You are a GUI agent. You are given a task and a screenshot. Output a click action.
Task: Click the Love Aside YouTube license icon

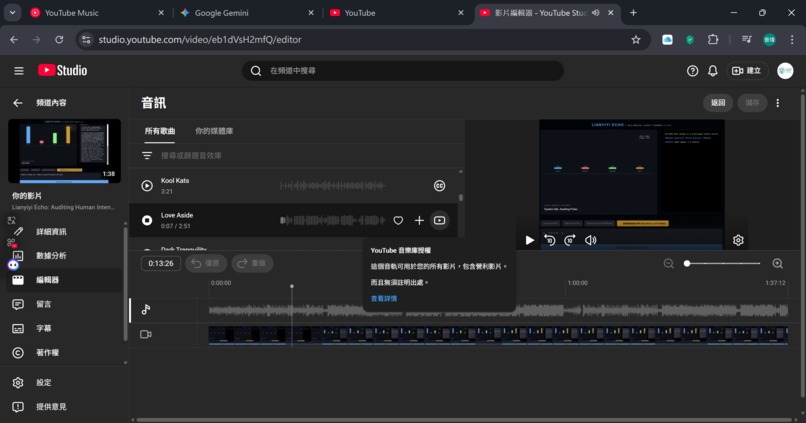[439, 220]
